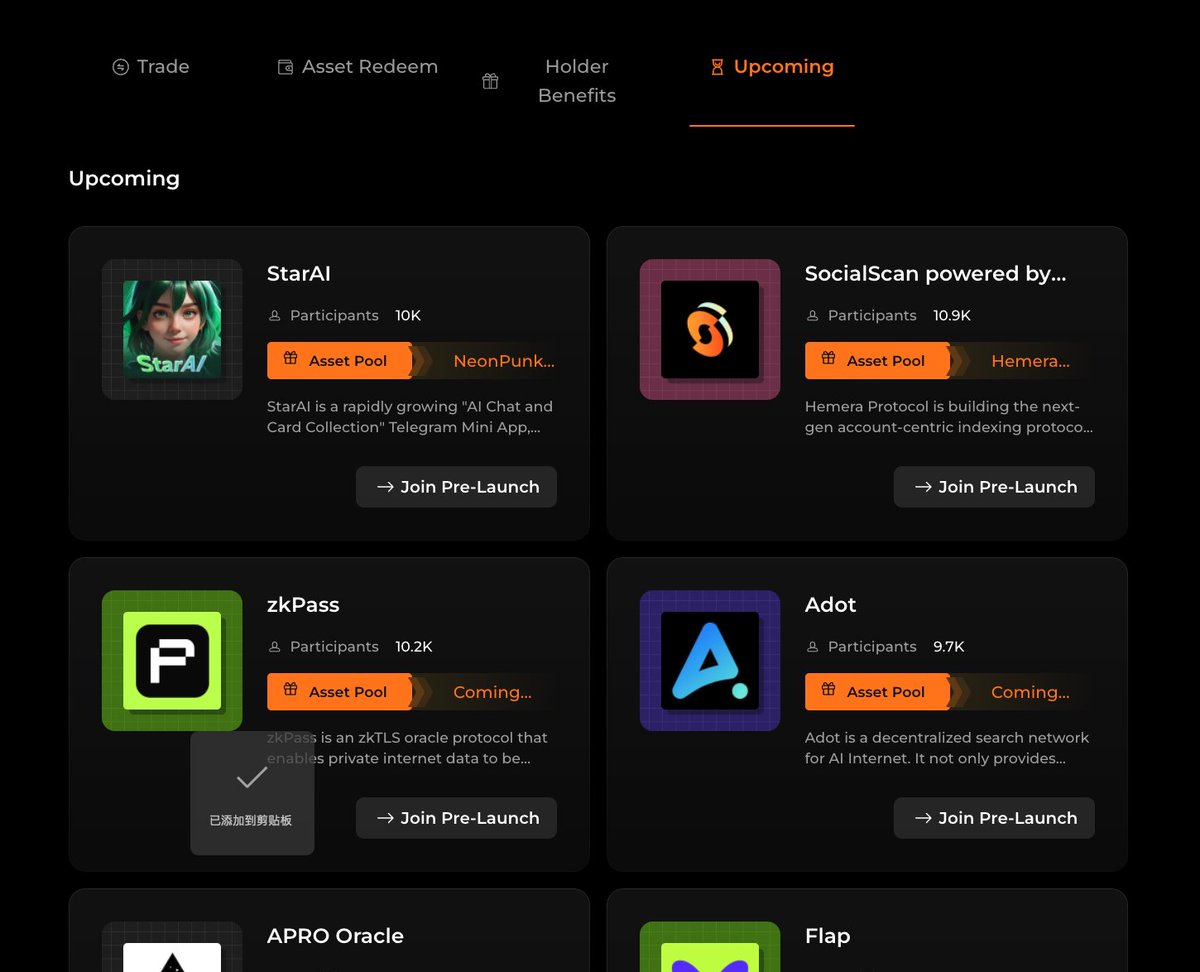Click the zkPass participants count 10.2K
The image size is (1200, 972).
pyautogui.click(x=414, y=646)
